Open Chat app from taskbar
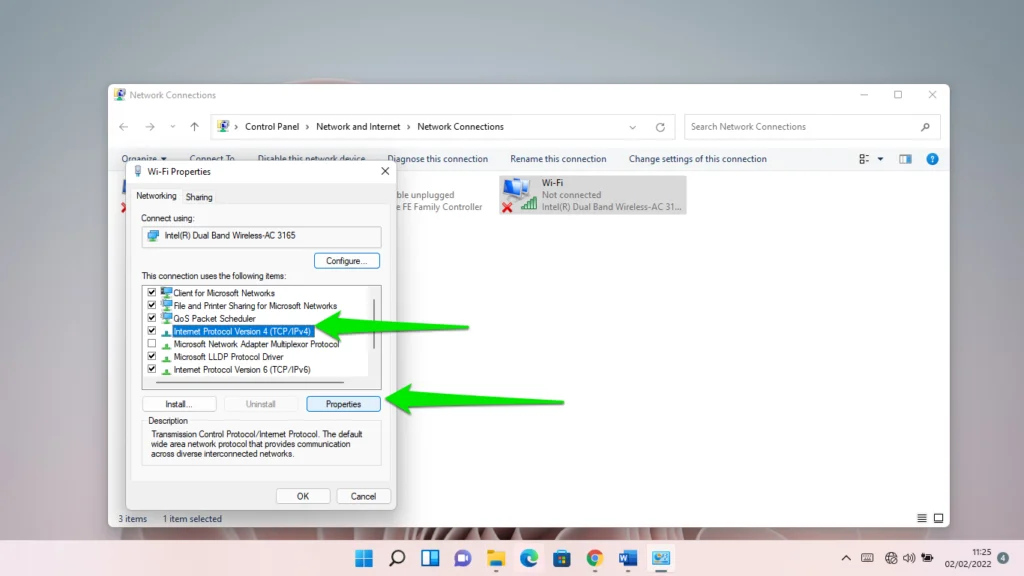Screen dimensions: 1024x576 tap(463, 558)
